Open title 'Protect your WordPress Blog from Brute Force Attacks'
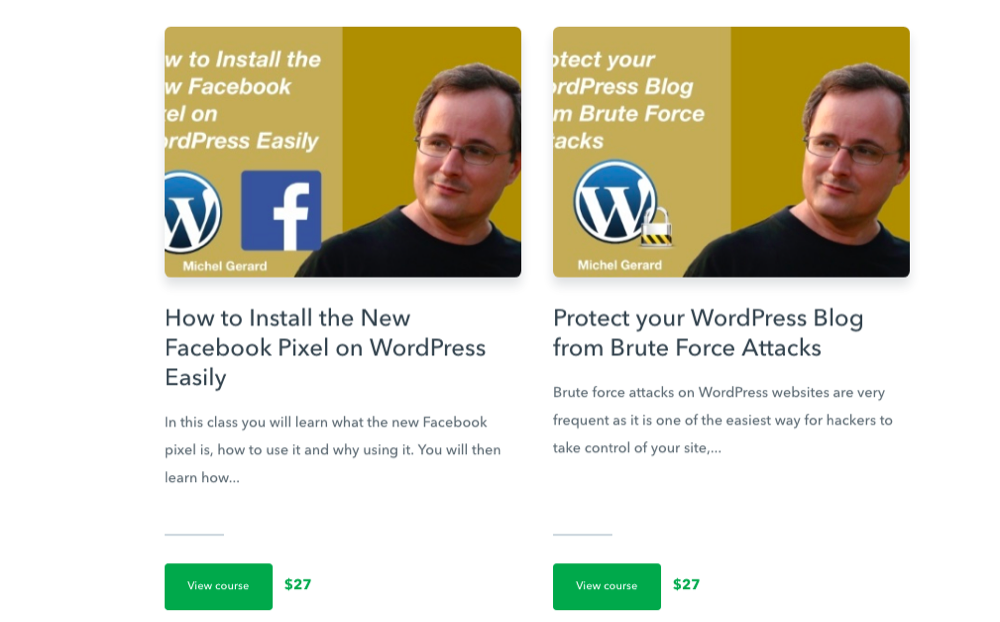The width and height of the screenshot is (1000, 622). pyautogui.click(x=708, y=333)
